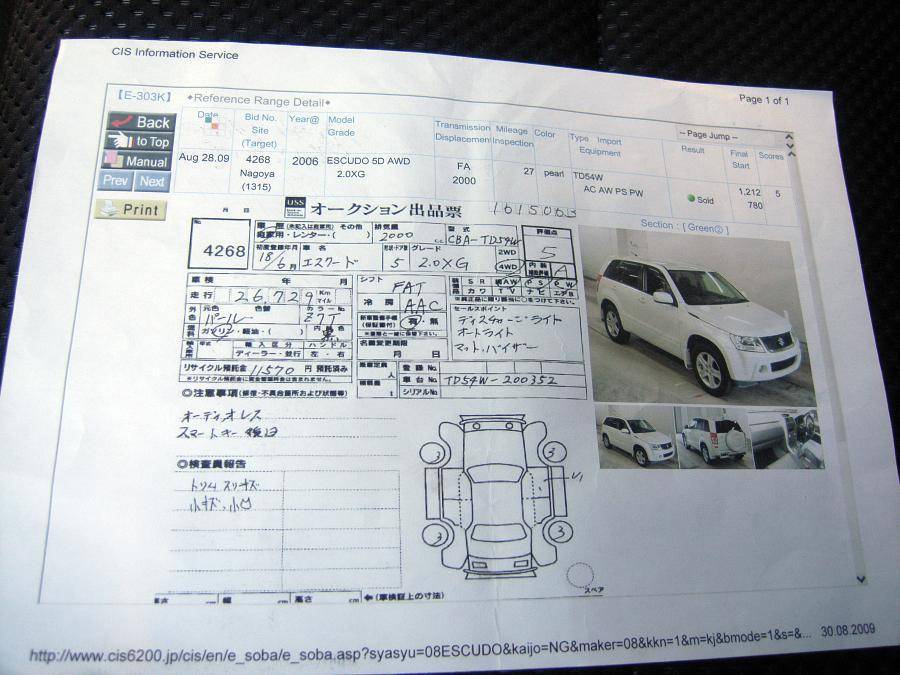Click the date 30.08.2009 in footer
Screen dimensions: 900x675
click(x=847, y=630)
